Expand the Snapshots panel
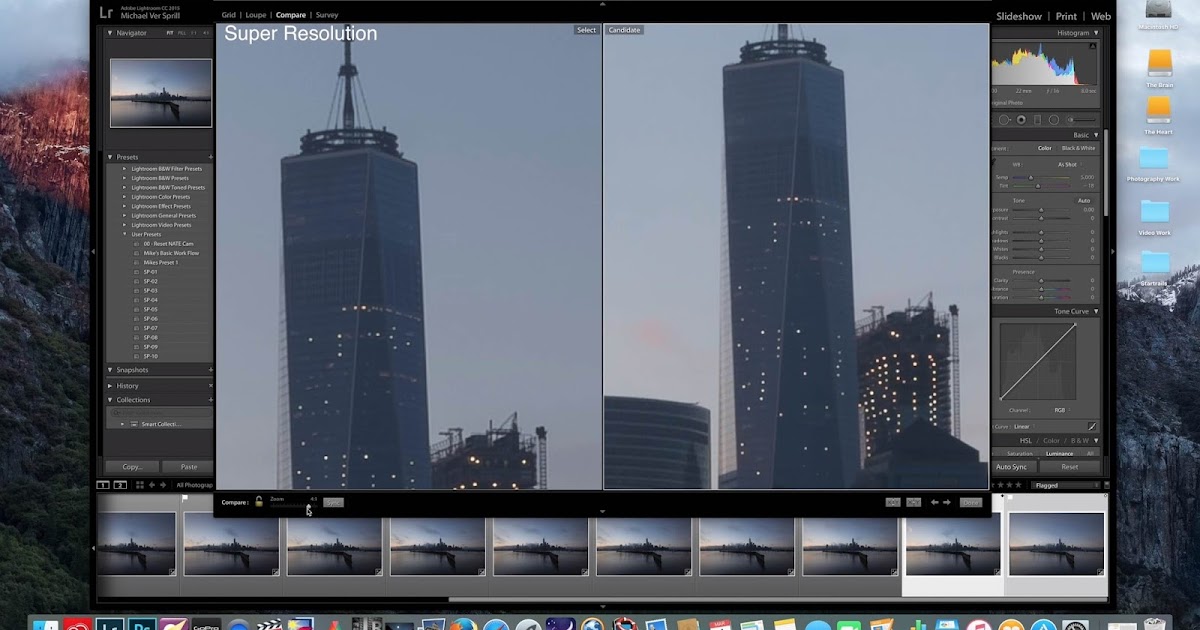Screen dimensions: 1200x630 (x=111, y=370)
